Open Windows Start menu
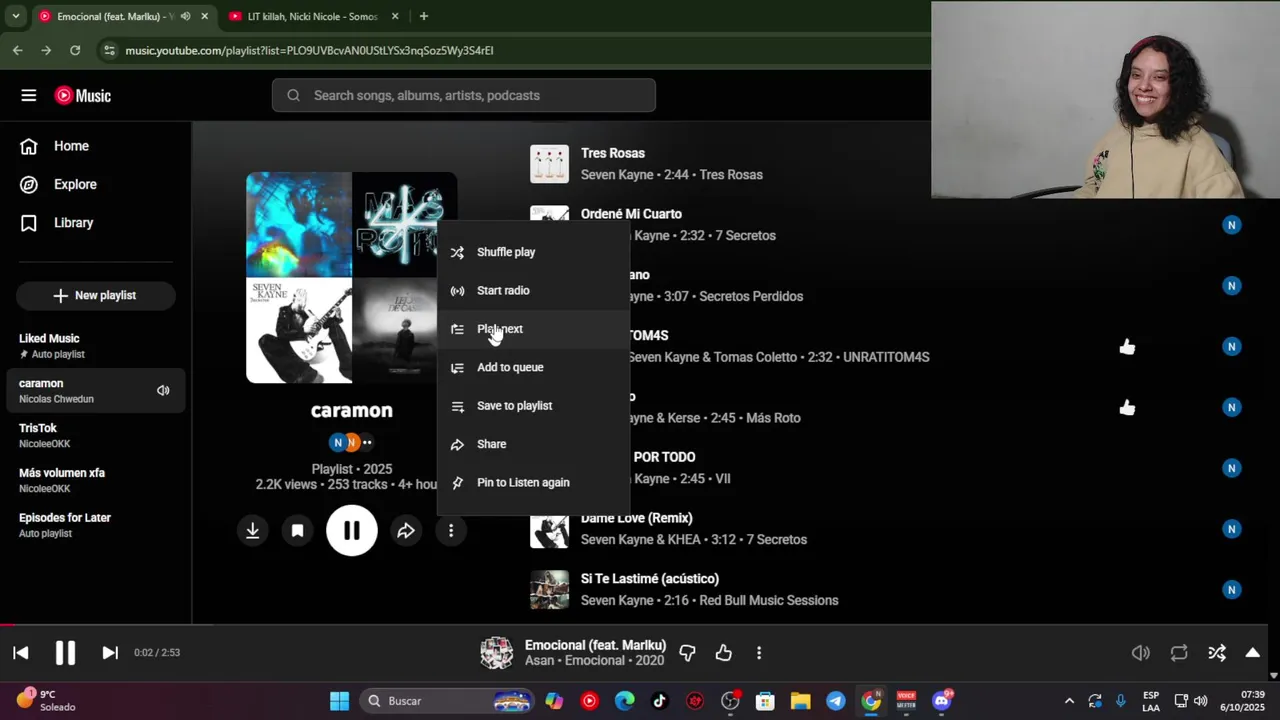Viewport: 1280px width, 720px height. (x=339, y=701)
